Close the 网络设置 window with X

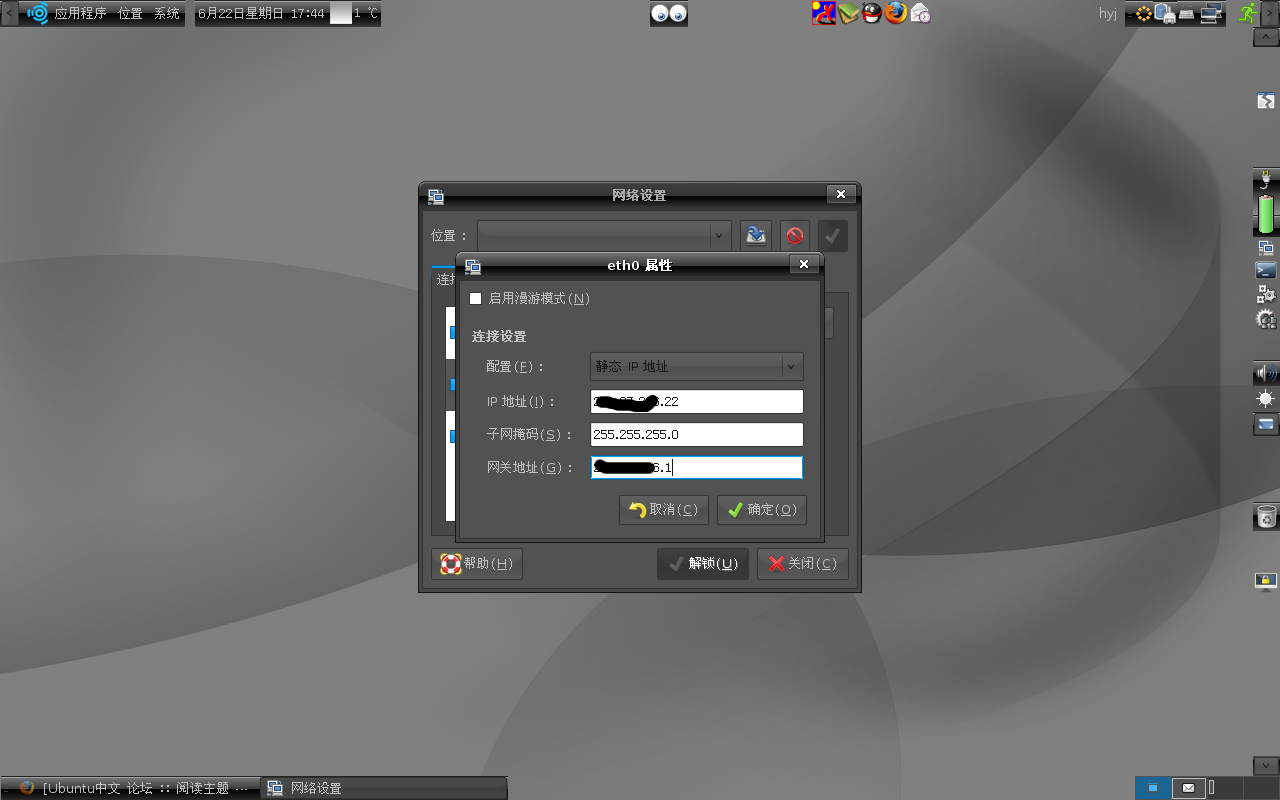(841, 194)
